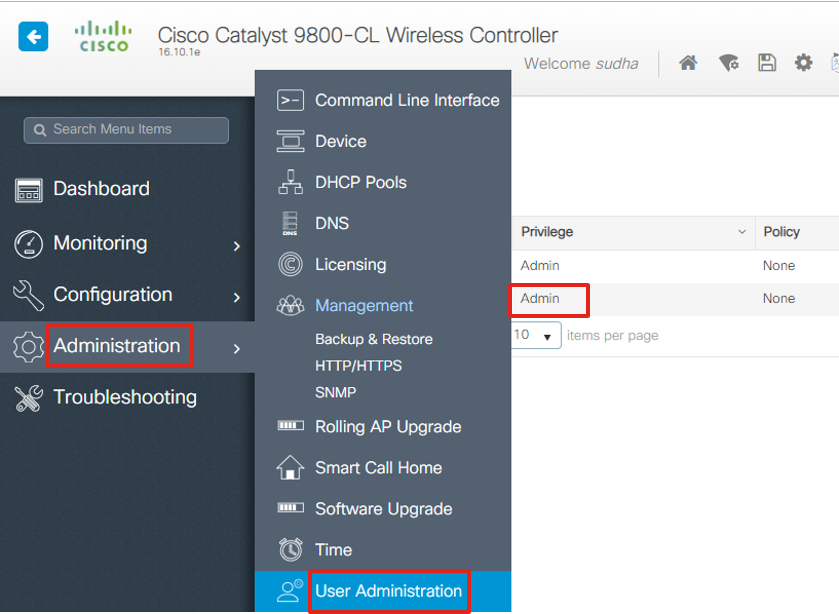
Task: Click the Dashboard icon
Action: [28, 190]
